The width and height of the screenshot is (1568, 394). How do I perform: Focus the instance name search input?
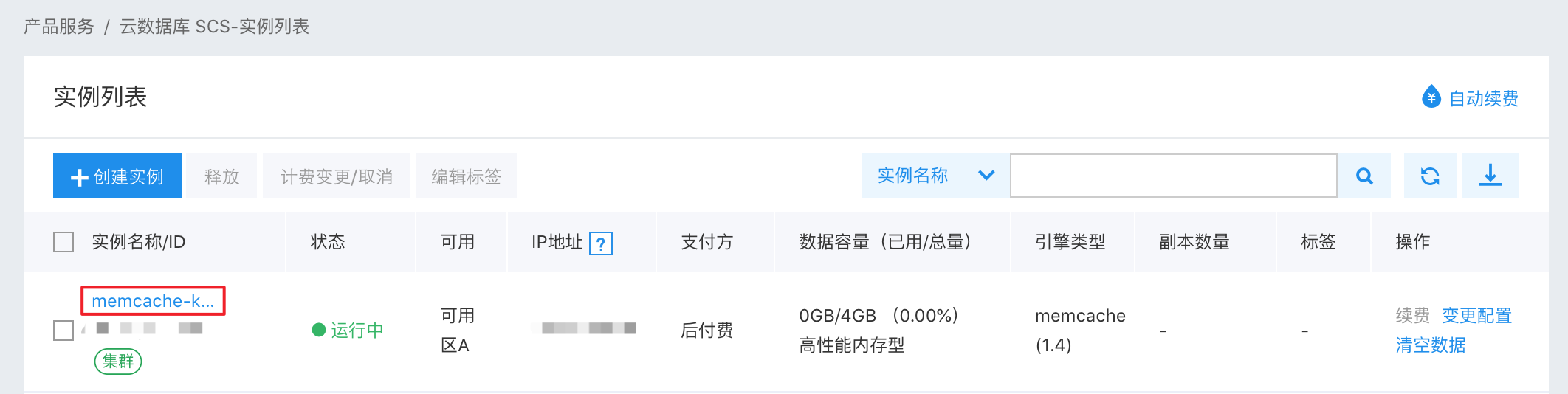tap(1174, 176)
